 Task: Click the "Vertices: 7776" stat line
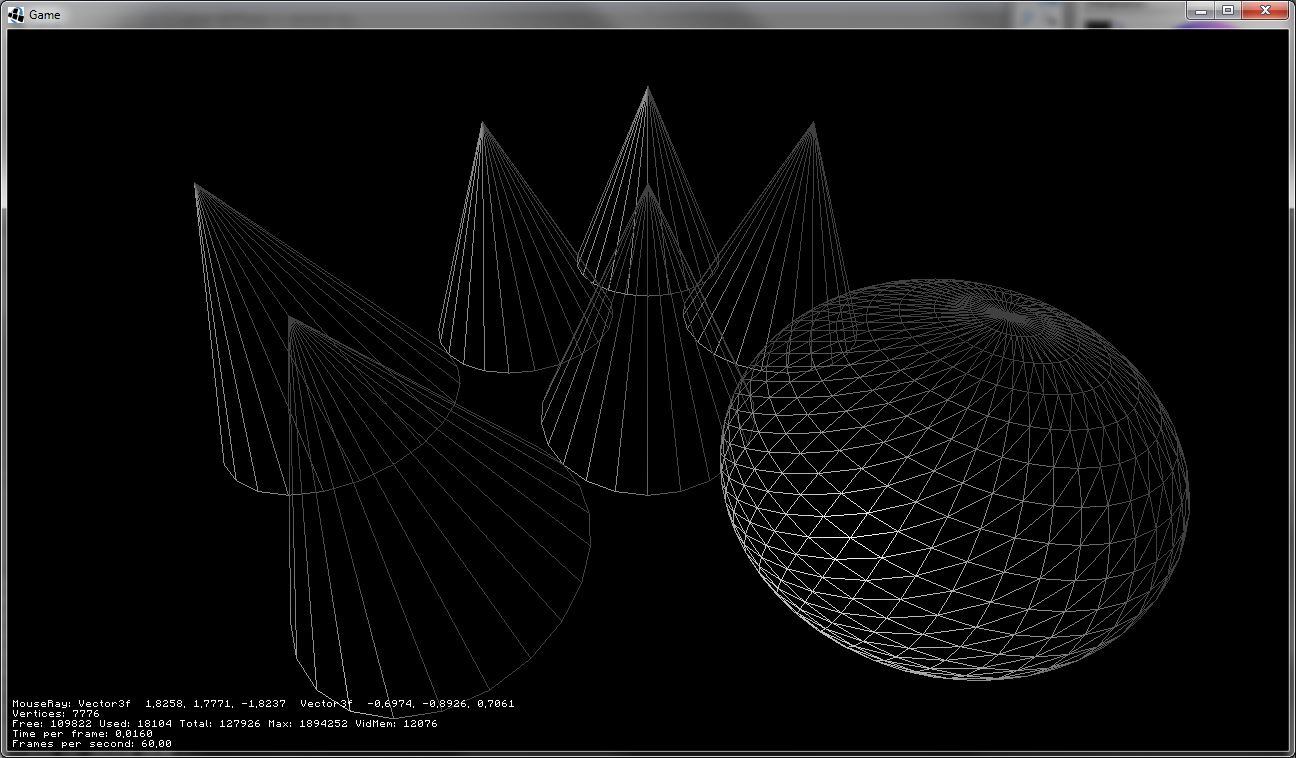[x=56, y=714]
